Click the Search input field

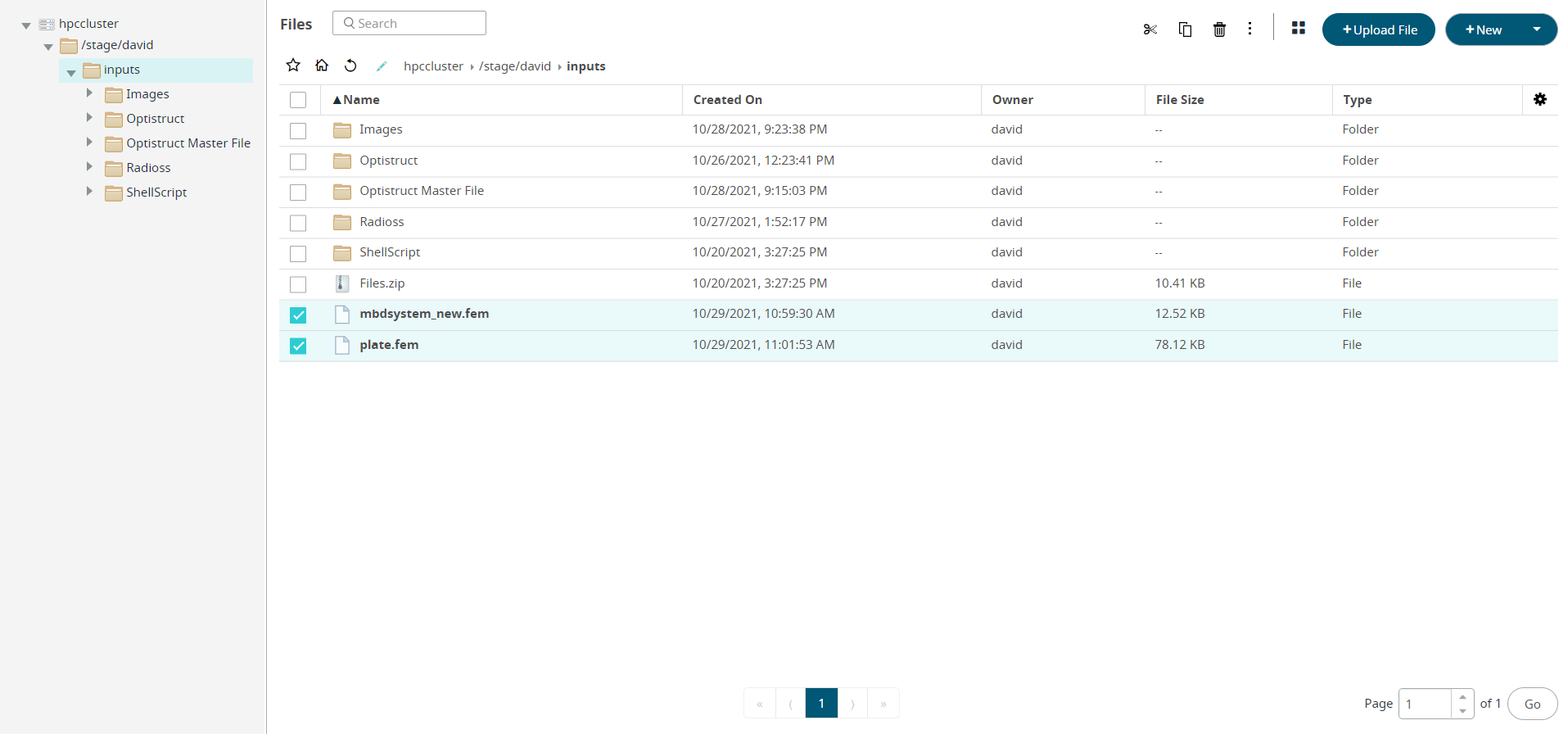pos(409,23)
